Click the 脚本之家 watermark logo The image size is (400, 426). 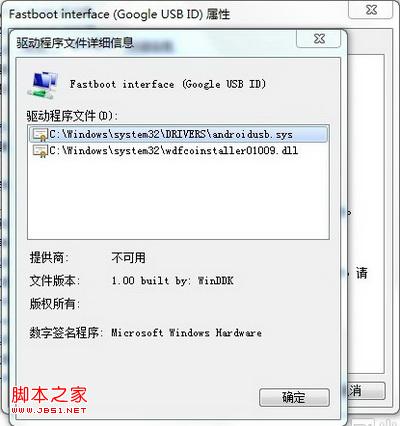coord(49,399)
